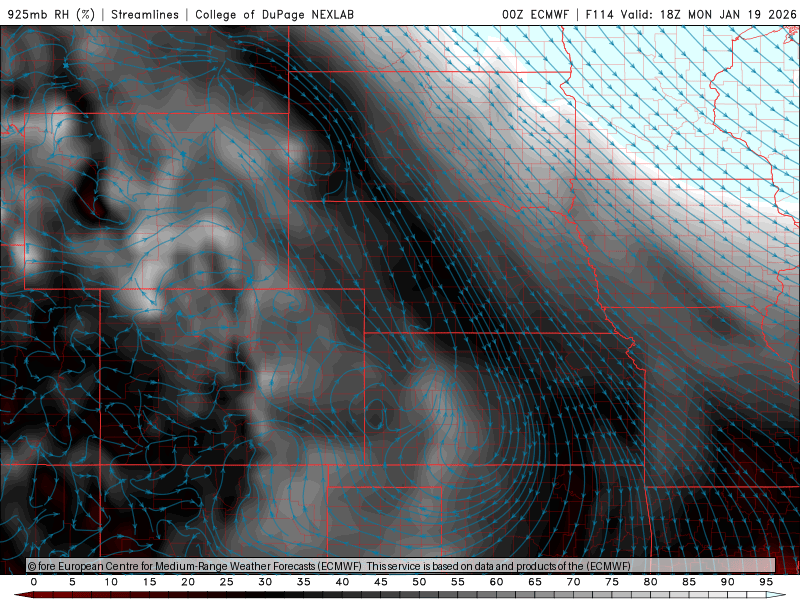
Task: Click the "F114 Valid: 18Z MON JAN 19 2026" label
Action: (691, 14)
